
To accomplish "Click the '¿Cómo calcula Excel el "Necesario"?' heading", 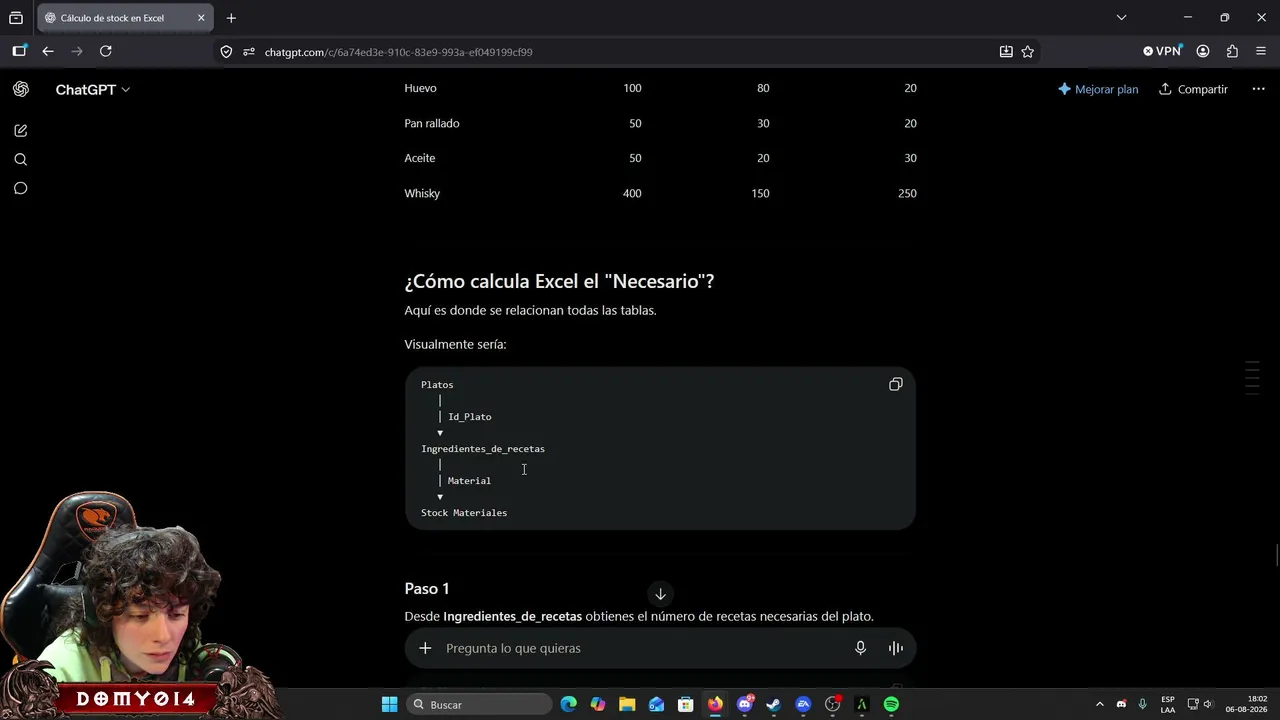I will [x=559, y=281].
